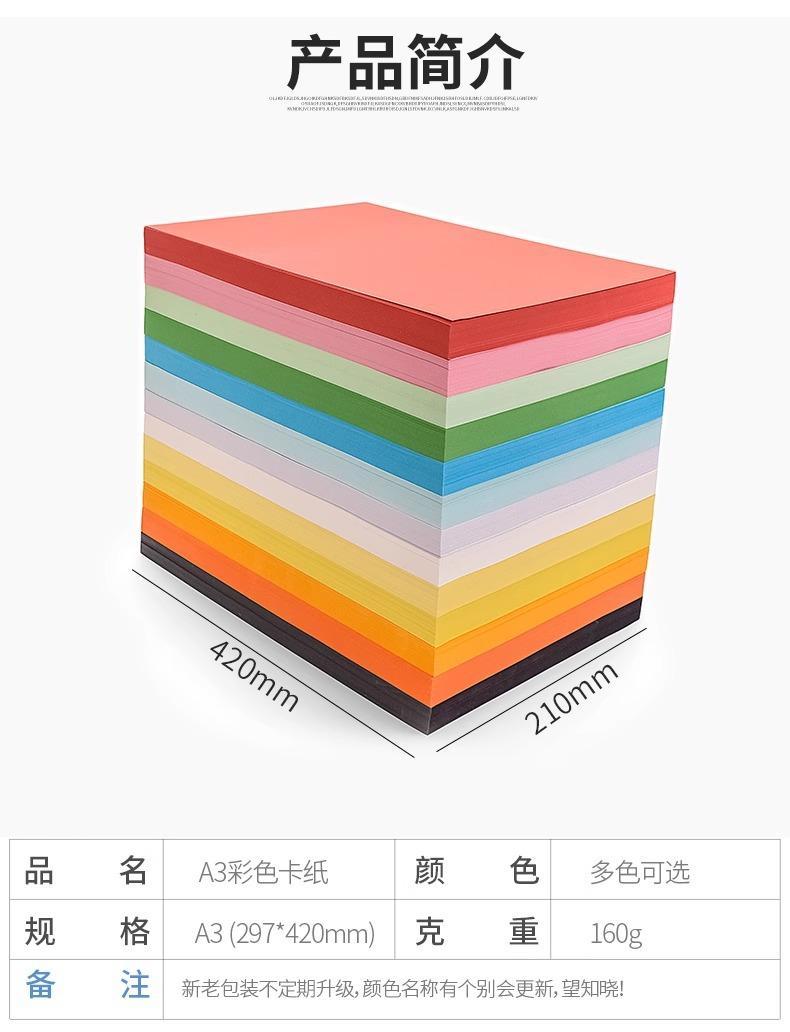The width and height of the screenshot is (790, 1032).
Task: Select the packaging upgrade note text
Action: 403,989
